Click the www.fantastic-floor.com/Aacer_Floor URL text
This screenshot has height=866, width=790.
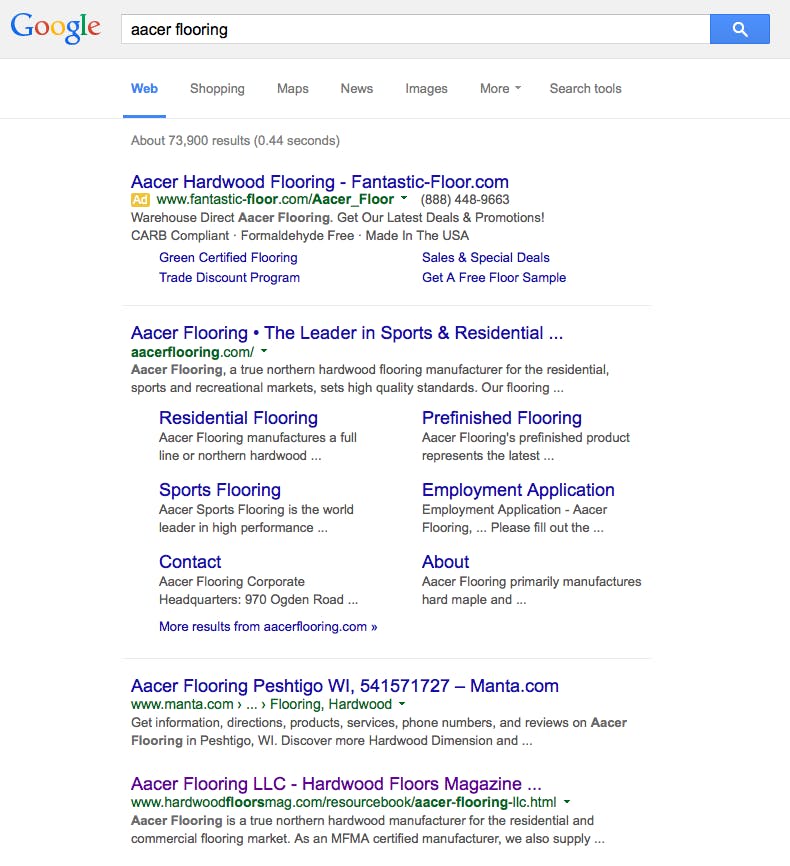tap(275, 199)
